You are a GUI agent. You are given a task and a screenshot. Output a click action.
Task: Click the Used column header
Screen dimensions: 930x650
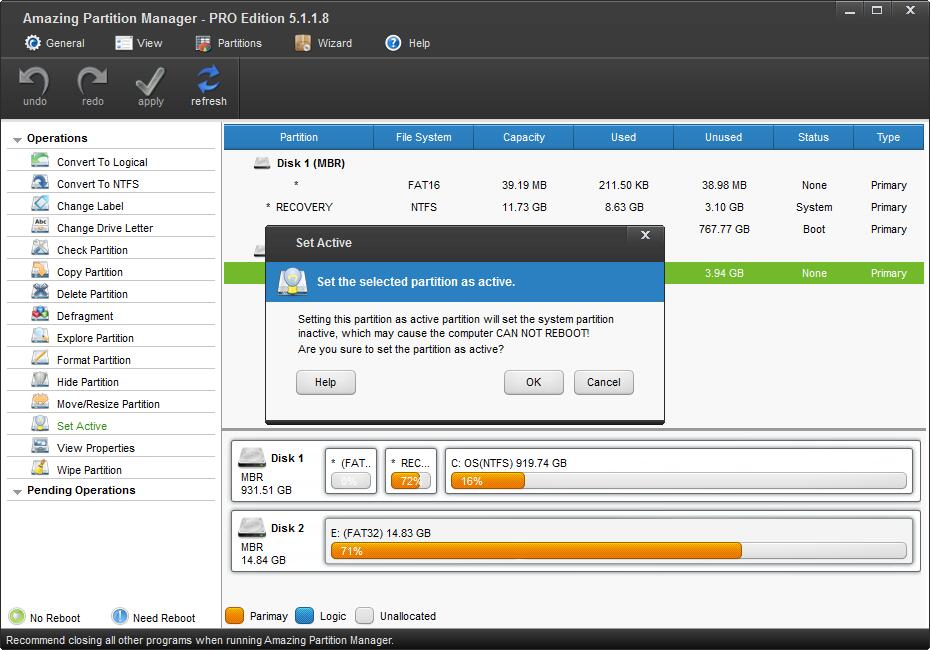coord(623,137)
